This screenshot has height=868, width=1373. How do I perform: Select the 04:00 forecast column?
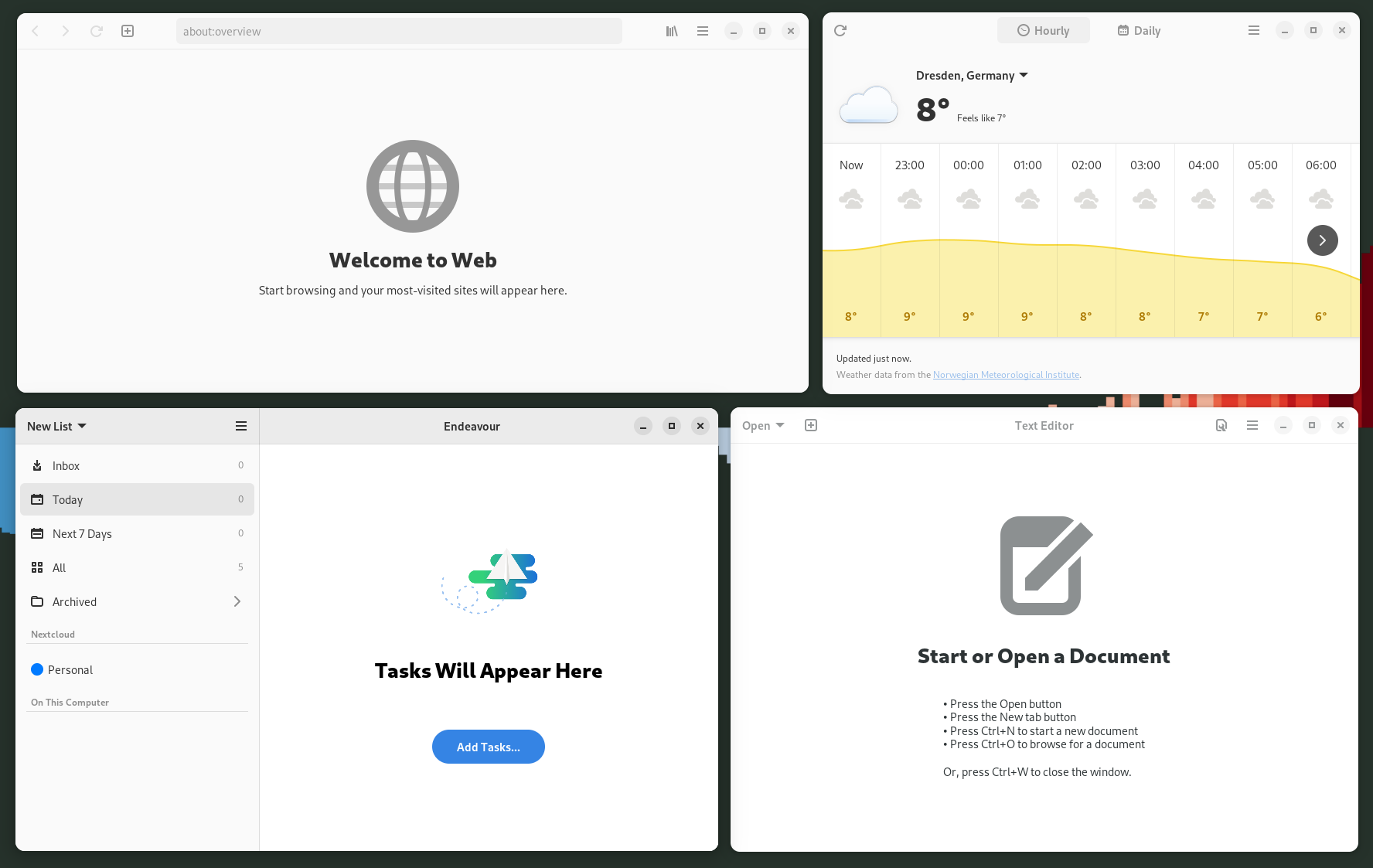point(1204,240)
